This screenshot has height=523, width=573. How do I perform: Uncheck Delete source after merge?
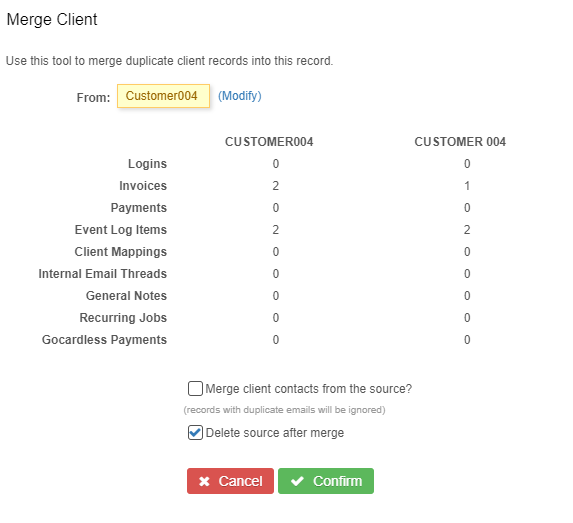click(195, 433)
